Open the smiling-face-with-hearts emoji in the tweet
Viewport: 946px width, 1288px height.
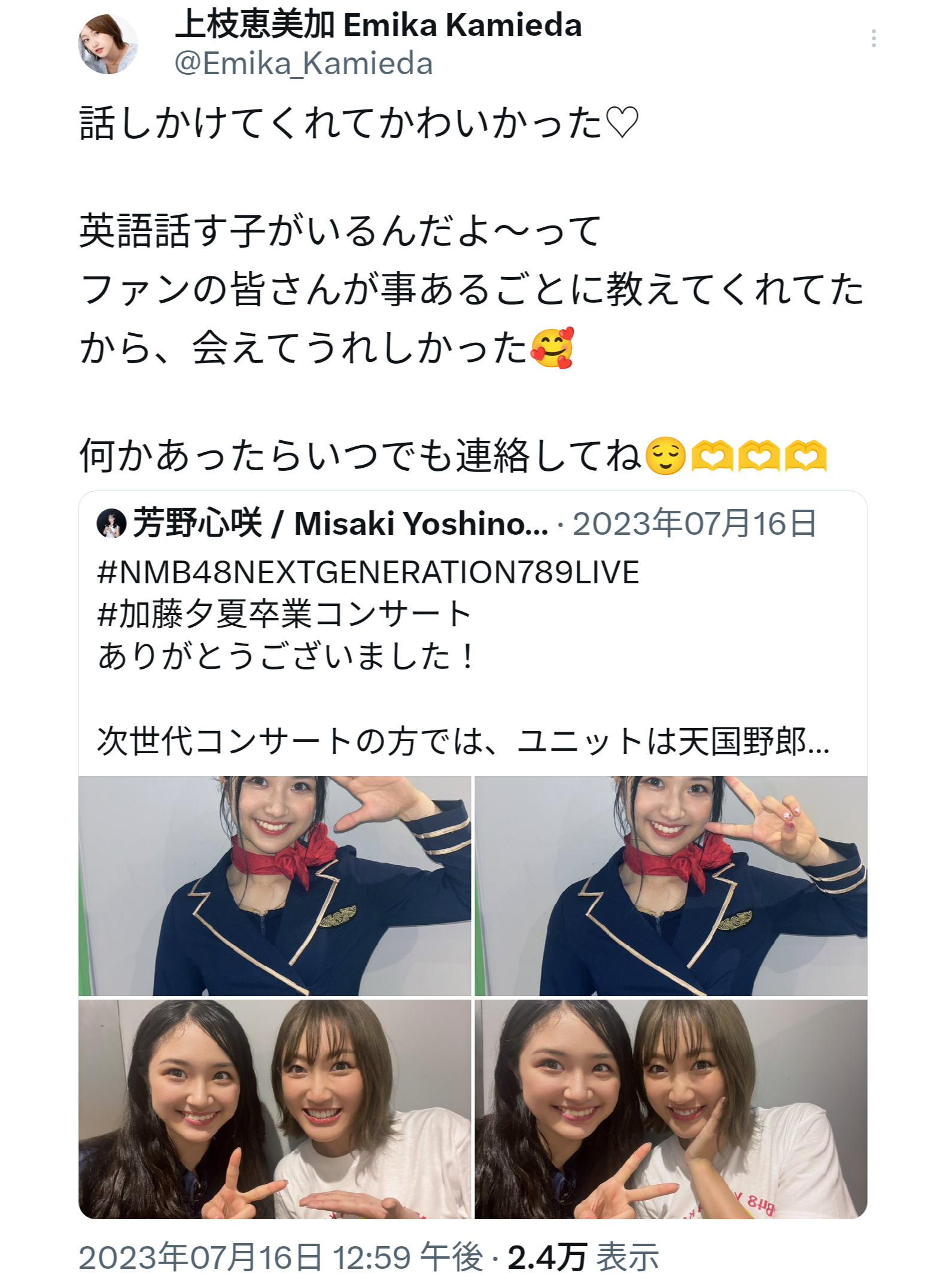click(552, 348)
